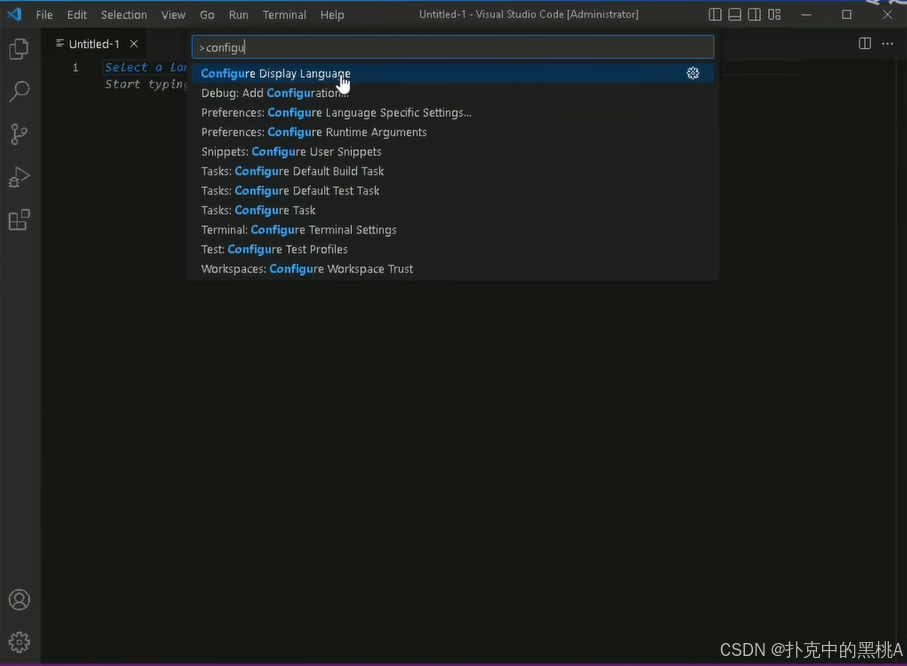The width and height of the screenshot is (907, 666).
Task: Split the editor to the right
Action: [x=865, y=43]
